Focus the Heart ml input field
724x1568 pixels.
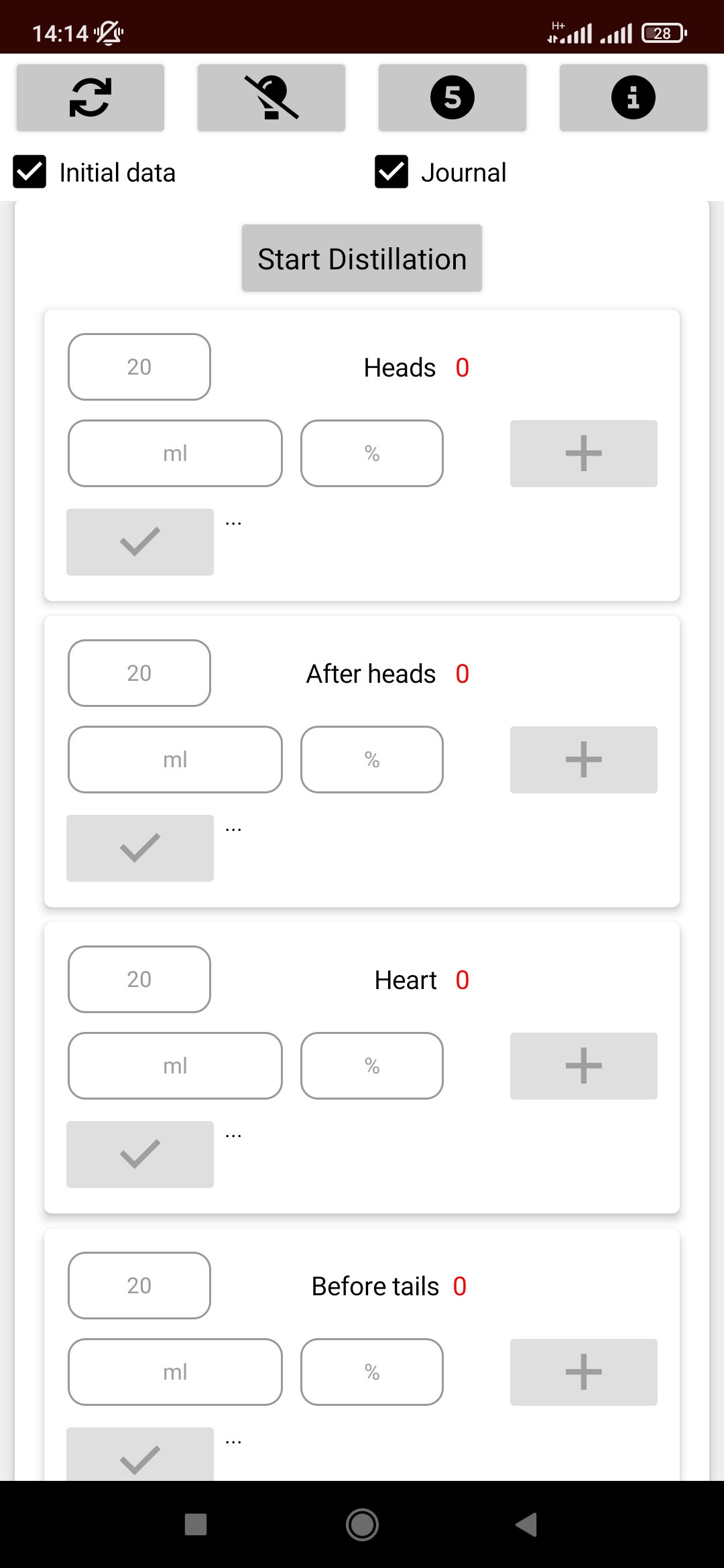coord(175,1066)
